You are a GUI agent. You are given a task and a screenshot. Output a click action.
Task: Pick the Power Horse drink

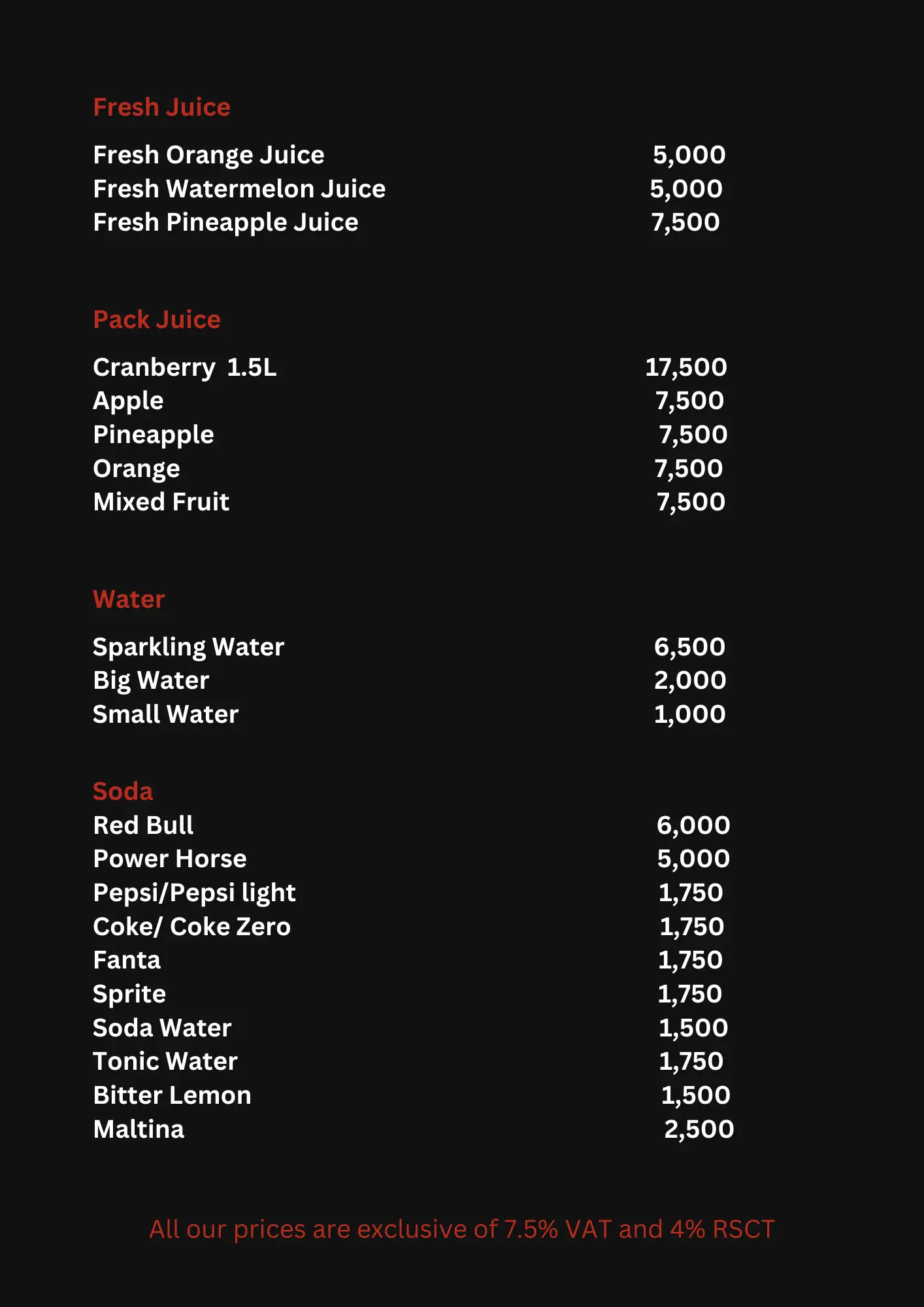170,859
